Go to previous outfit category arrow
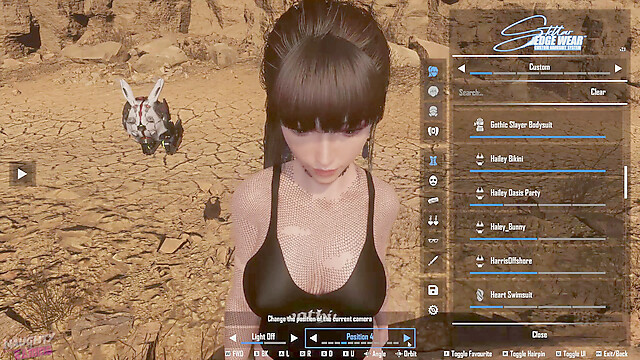640x360 pixels. pos(461,69)
